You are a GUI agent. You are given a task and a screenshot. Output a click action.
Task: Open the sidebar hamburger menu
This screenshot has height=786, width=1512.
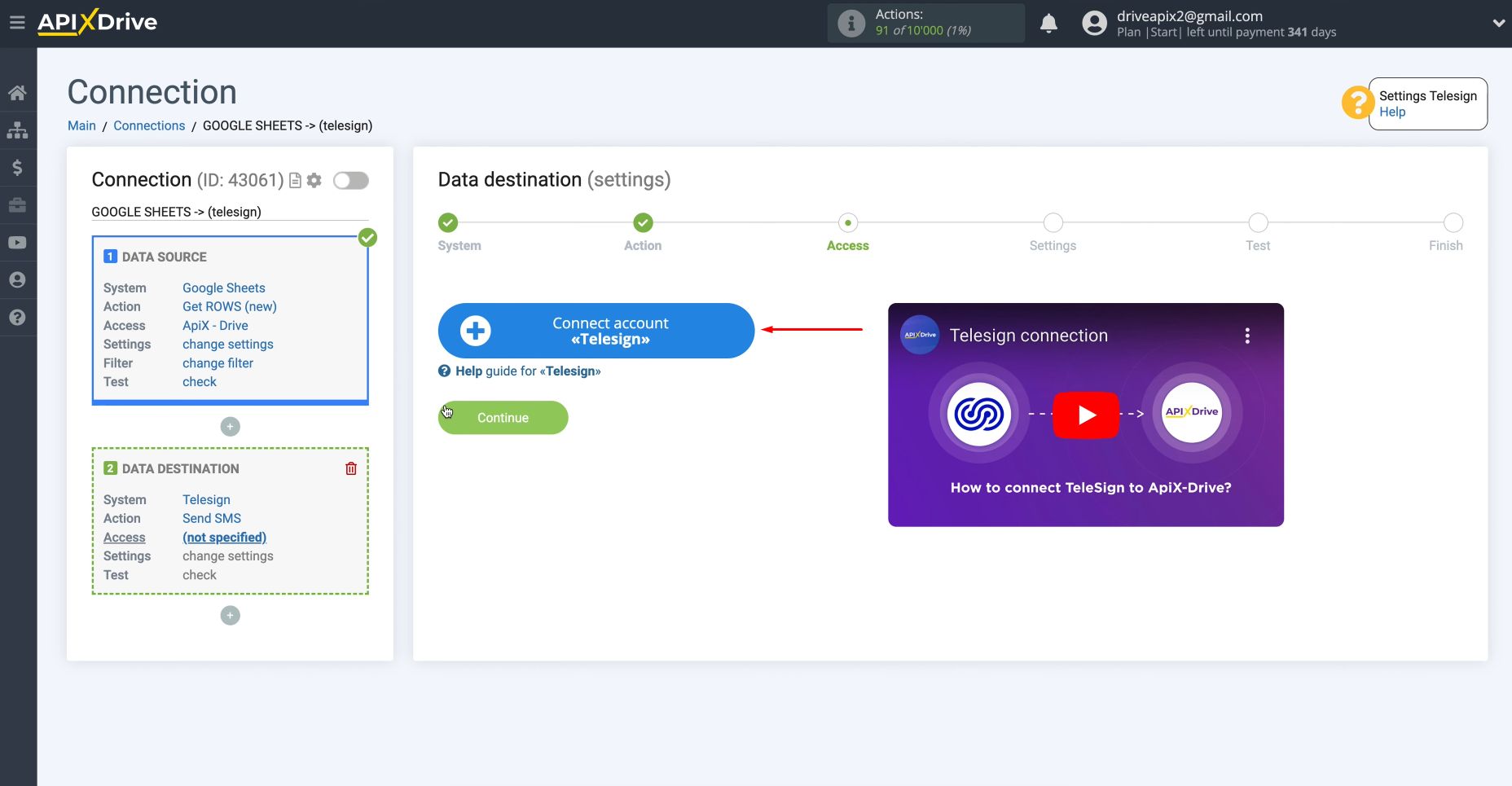[17, 22]
